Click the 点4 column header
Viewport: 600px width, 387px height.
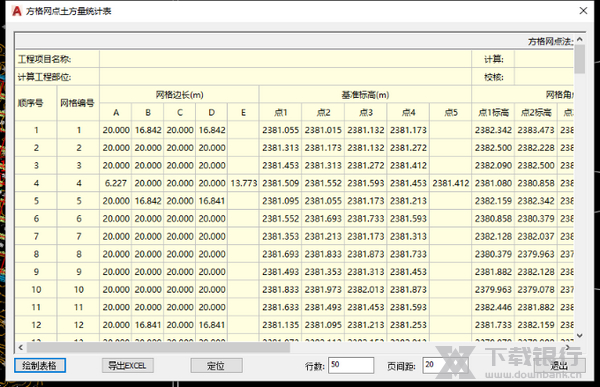click(408, 113)
